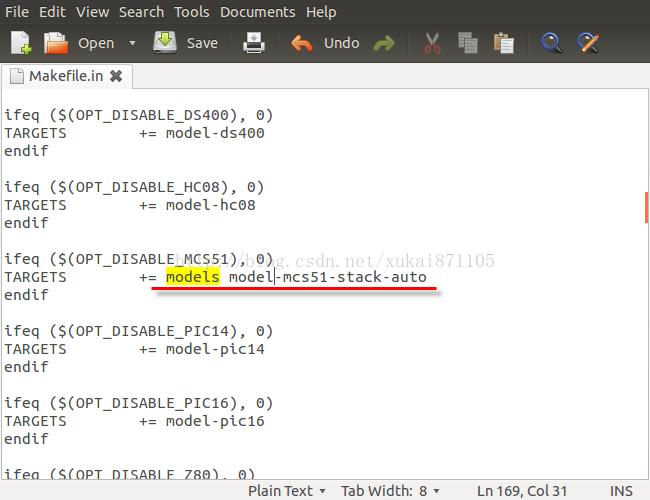
Task: Click TARGETS on the model-ds400 line
Action: pos(35,133)
